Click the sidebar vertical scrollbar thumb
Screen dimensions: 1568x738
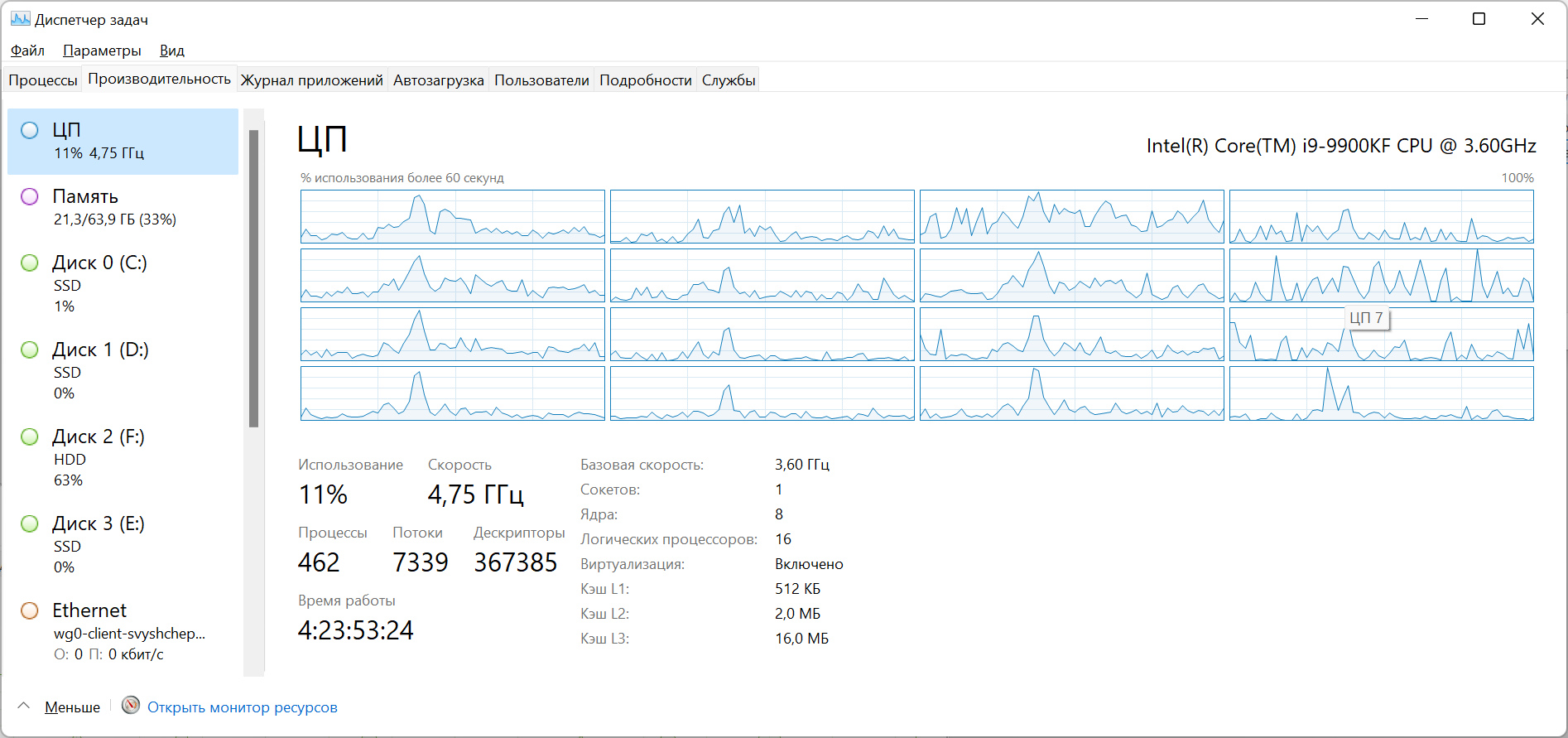tap(253, 278)
